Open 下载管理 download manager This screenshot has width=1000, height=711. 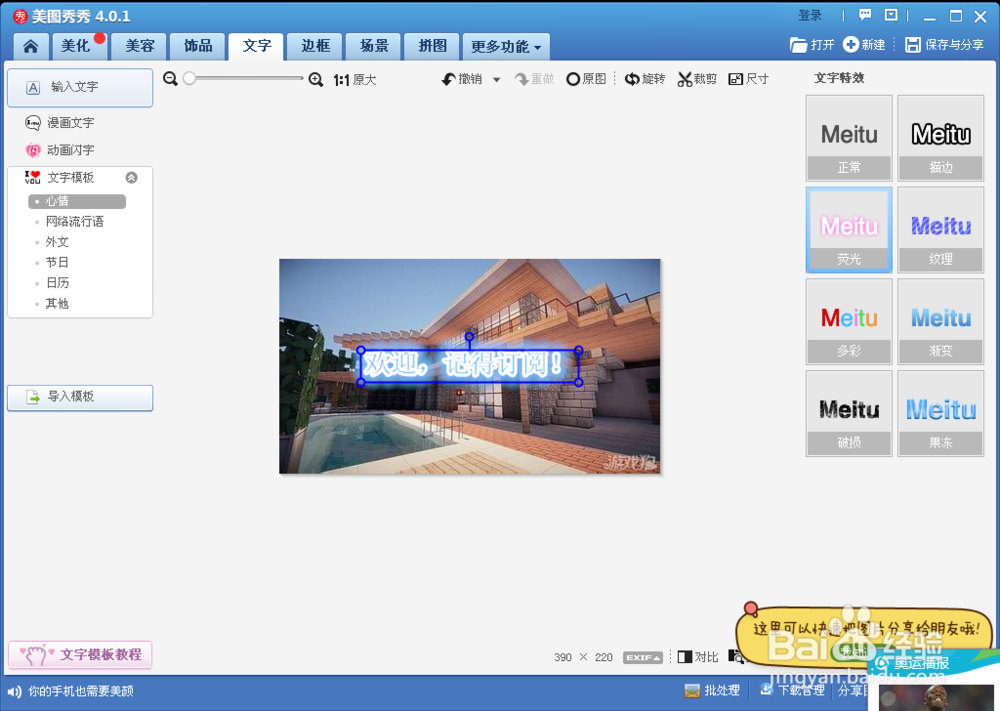tap(793, 690)
